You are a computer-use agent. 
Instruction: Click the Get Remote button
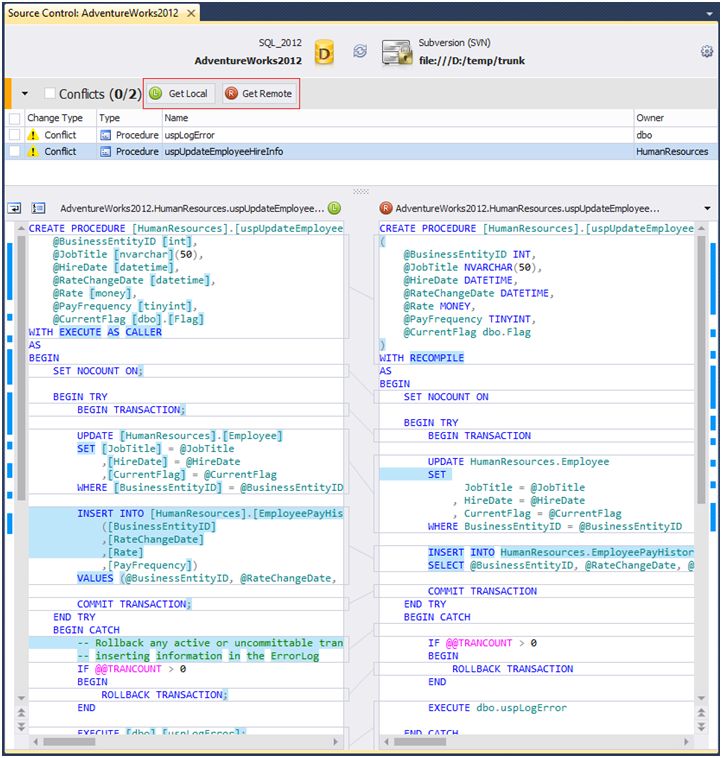click(259, 94)
